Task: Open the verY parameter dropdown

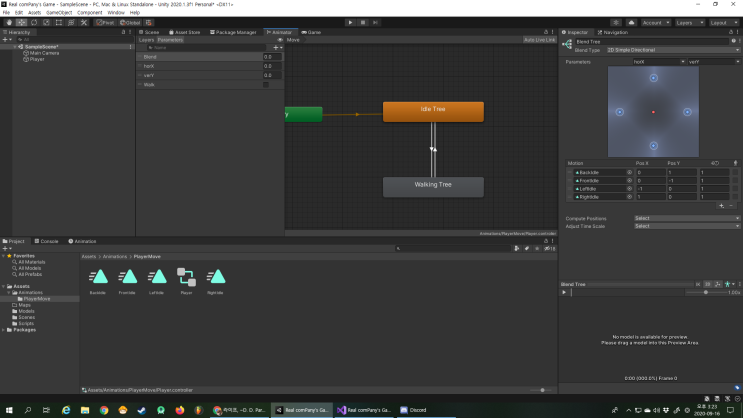Action: pos(714,62)
